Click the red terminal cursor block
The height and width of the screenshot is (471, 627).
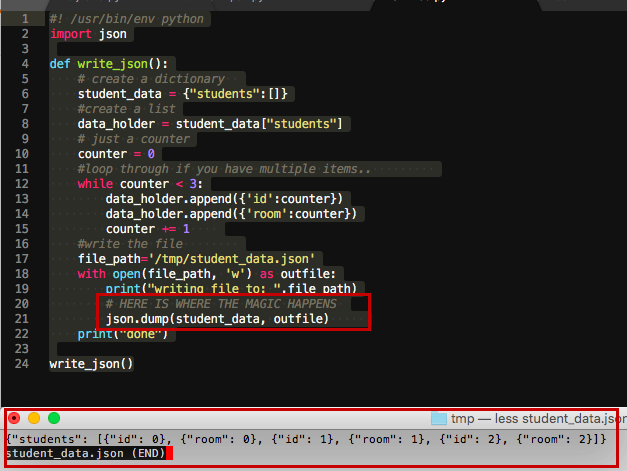[x=169, y=453]
